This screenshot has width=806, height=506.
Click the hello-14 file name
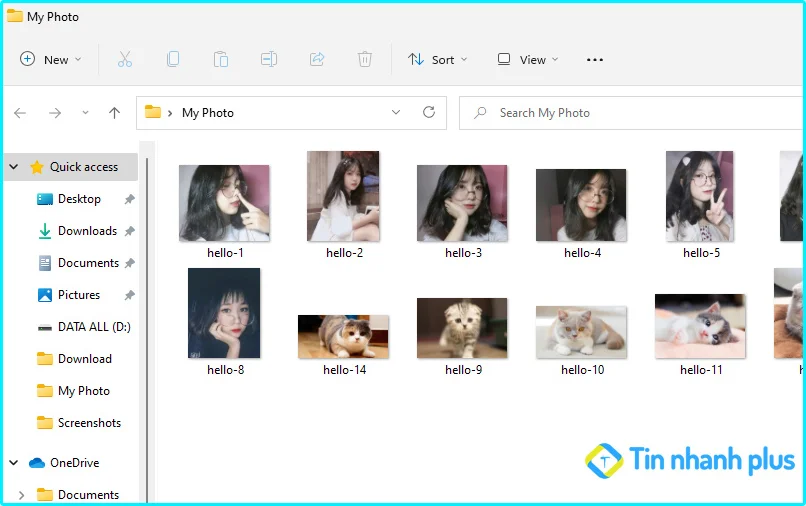[x=344, y=370]
